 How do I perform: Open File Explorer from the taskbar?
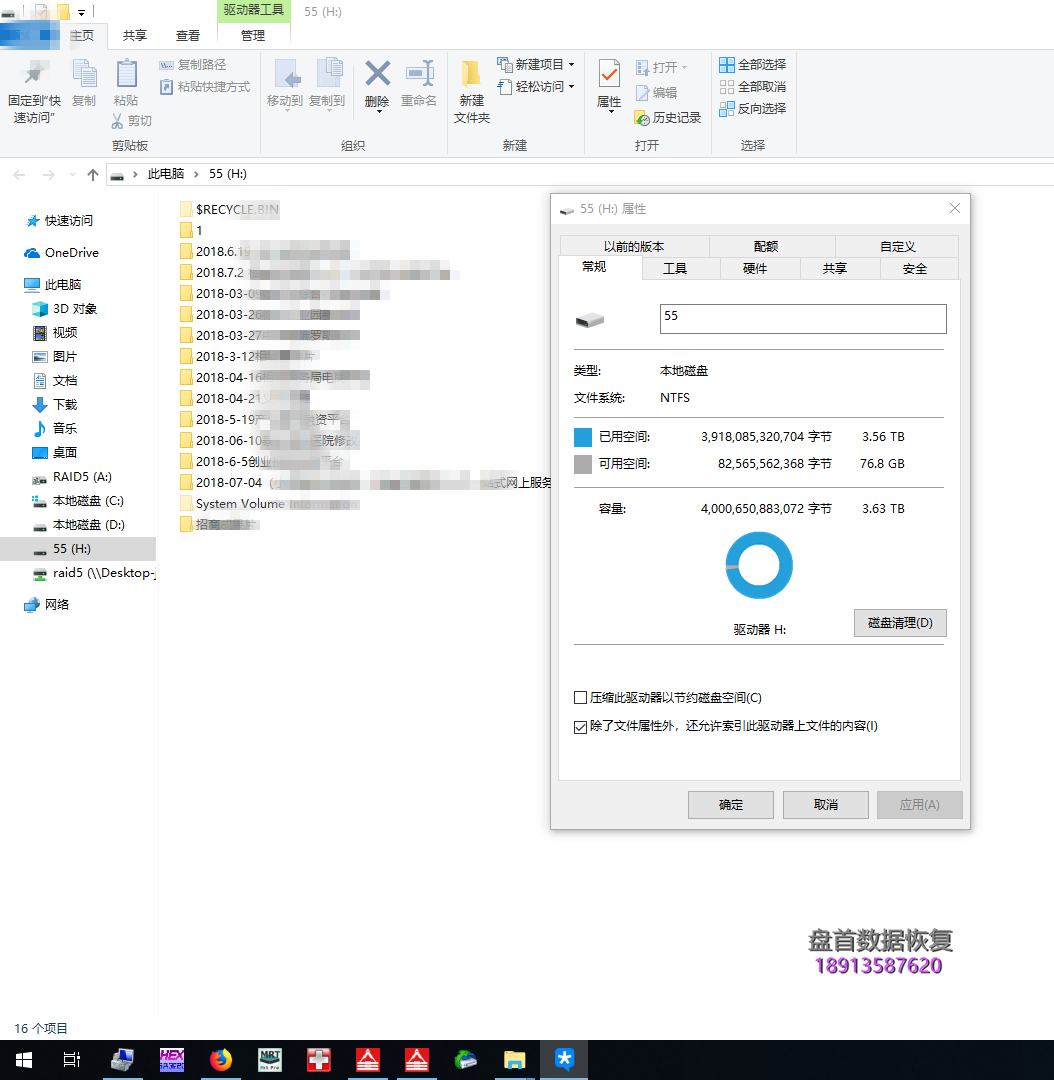click(x=515, y=1059)
